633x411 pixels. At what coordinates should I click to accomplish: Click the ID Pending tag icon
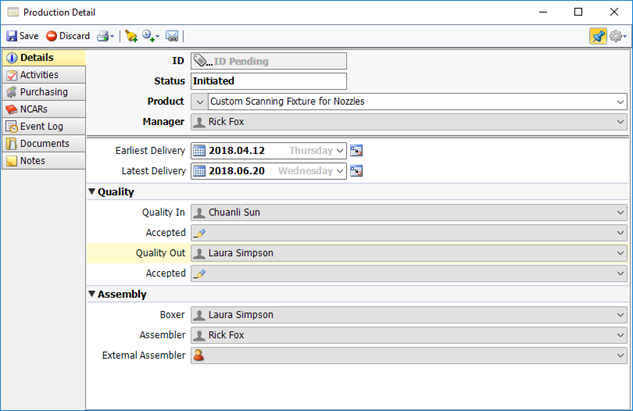(201, 61)
